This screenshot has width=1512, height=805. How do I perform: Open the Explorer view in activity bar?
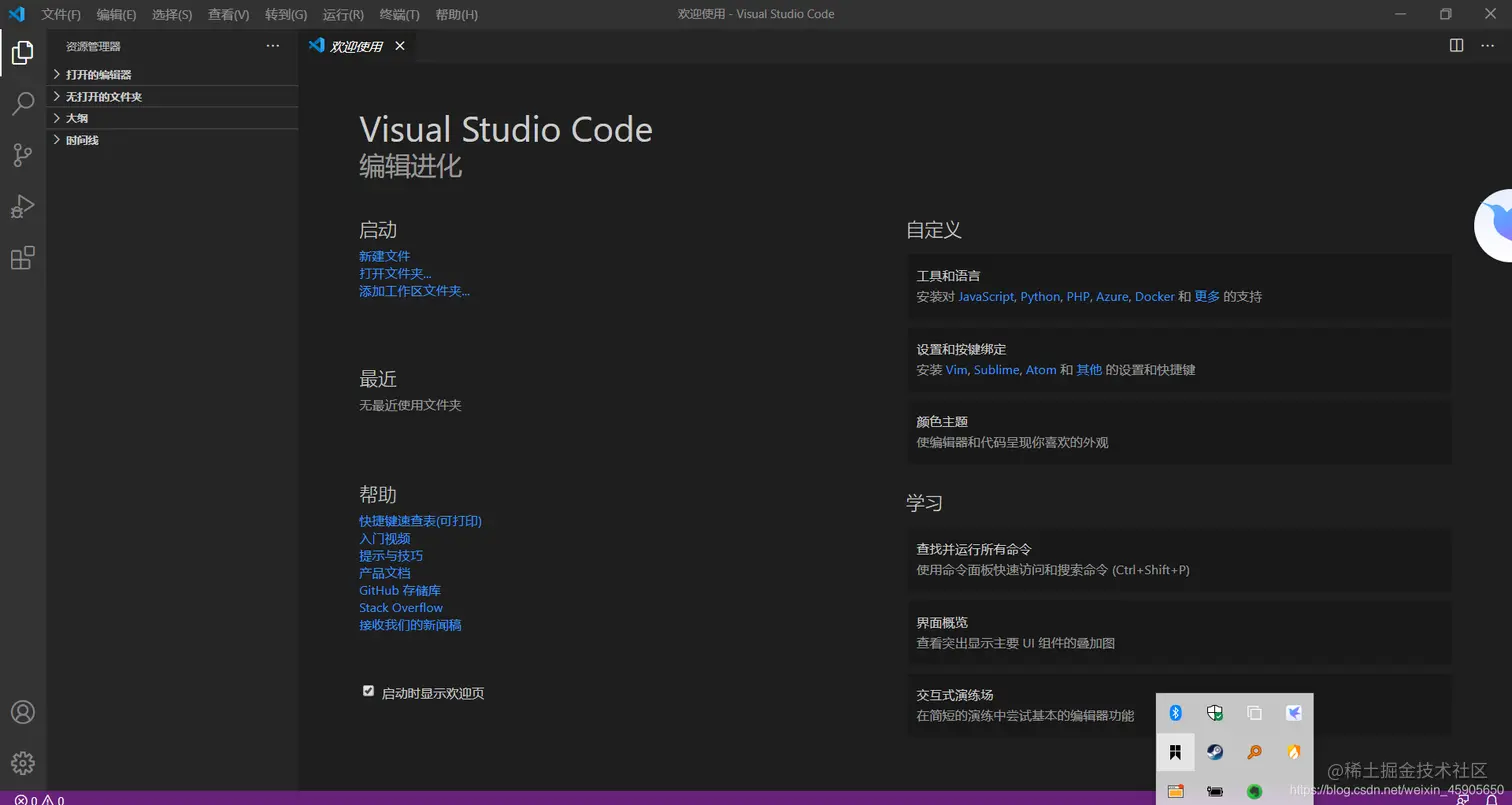22,52
